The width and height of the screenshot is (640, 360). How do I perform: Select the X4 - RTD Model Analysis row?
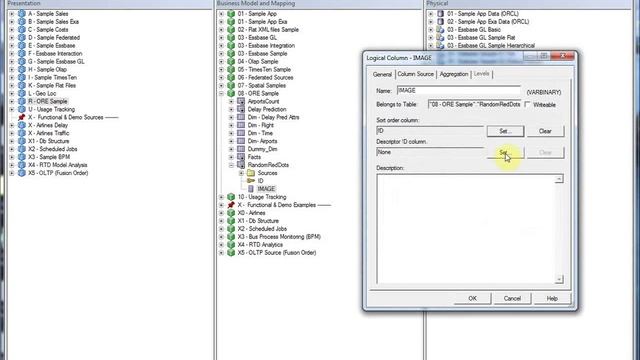pos(57,165)
